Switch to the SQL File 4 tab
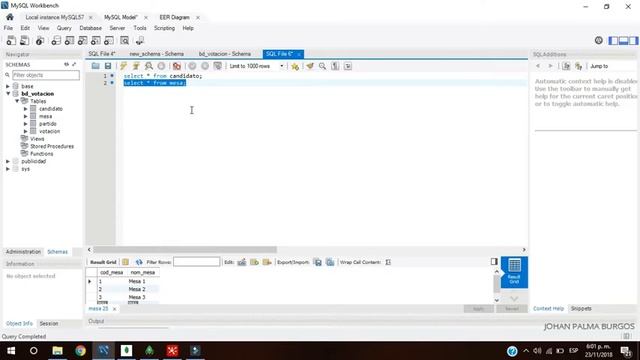This screenshot has width=640, height=360. 102,54
